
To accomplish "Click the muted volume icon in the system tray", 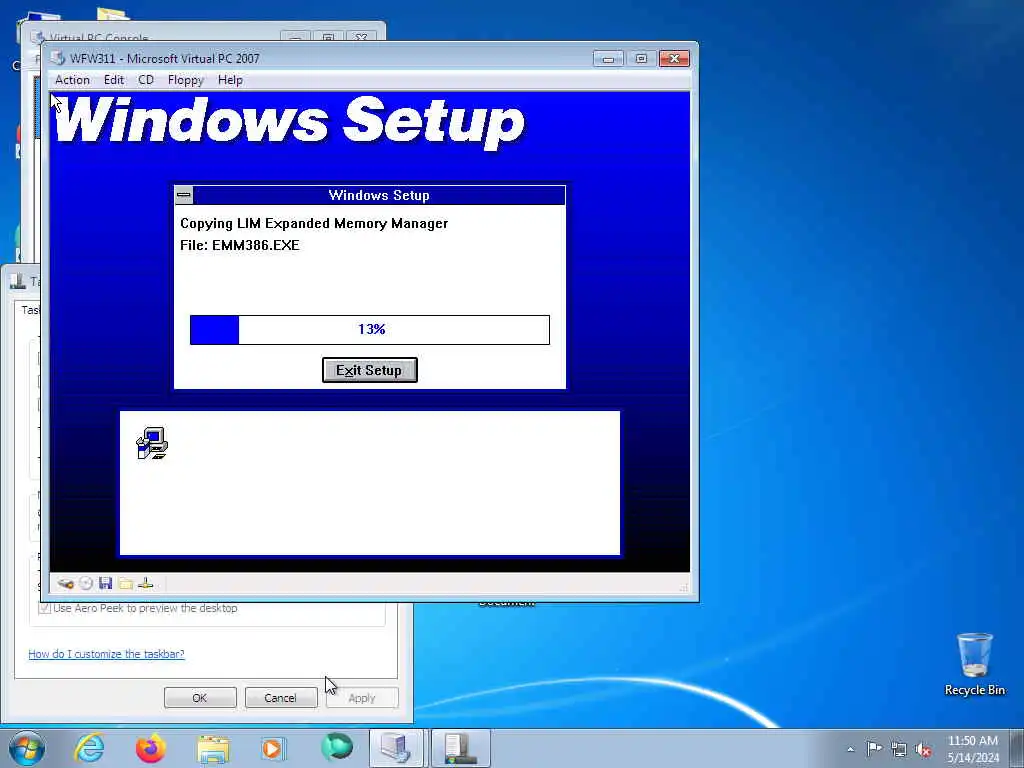I will [x=923, y=749].
